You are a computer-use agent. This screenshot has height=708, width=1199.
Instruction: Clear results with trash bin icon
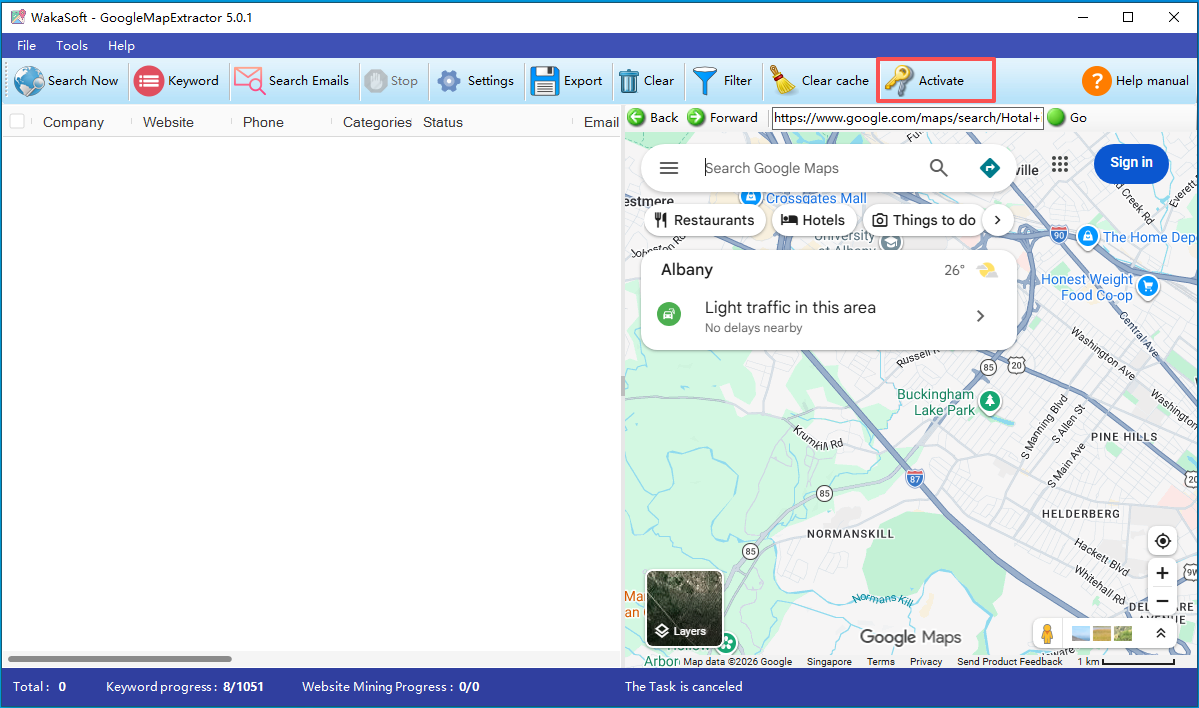pos(629,81)
